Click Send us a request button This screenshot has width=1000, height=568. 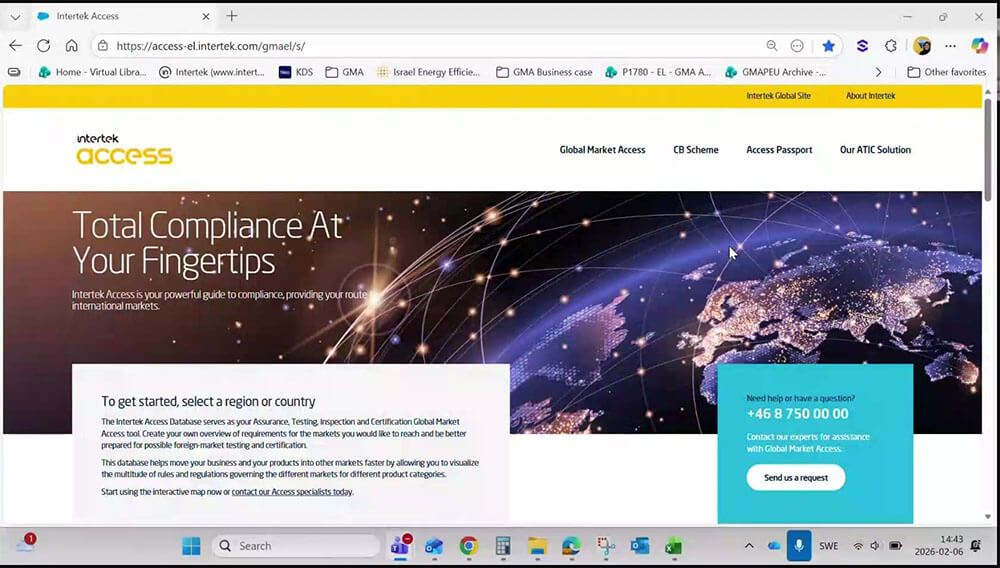click(x=796, y=477)
